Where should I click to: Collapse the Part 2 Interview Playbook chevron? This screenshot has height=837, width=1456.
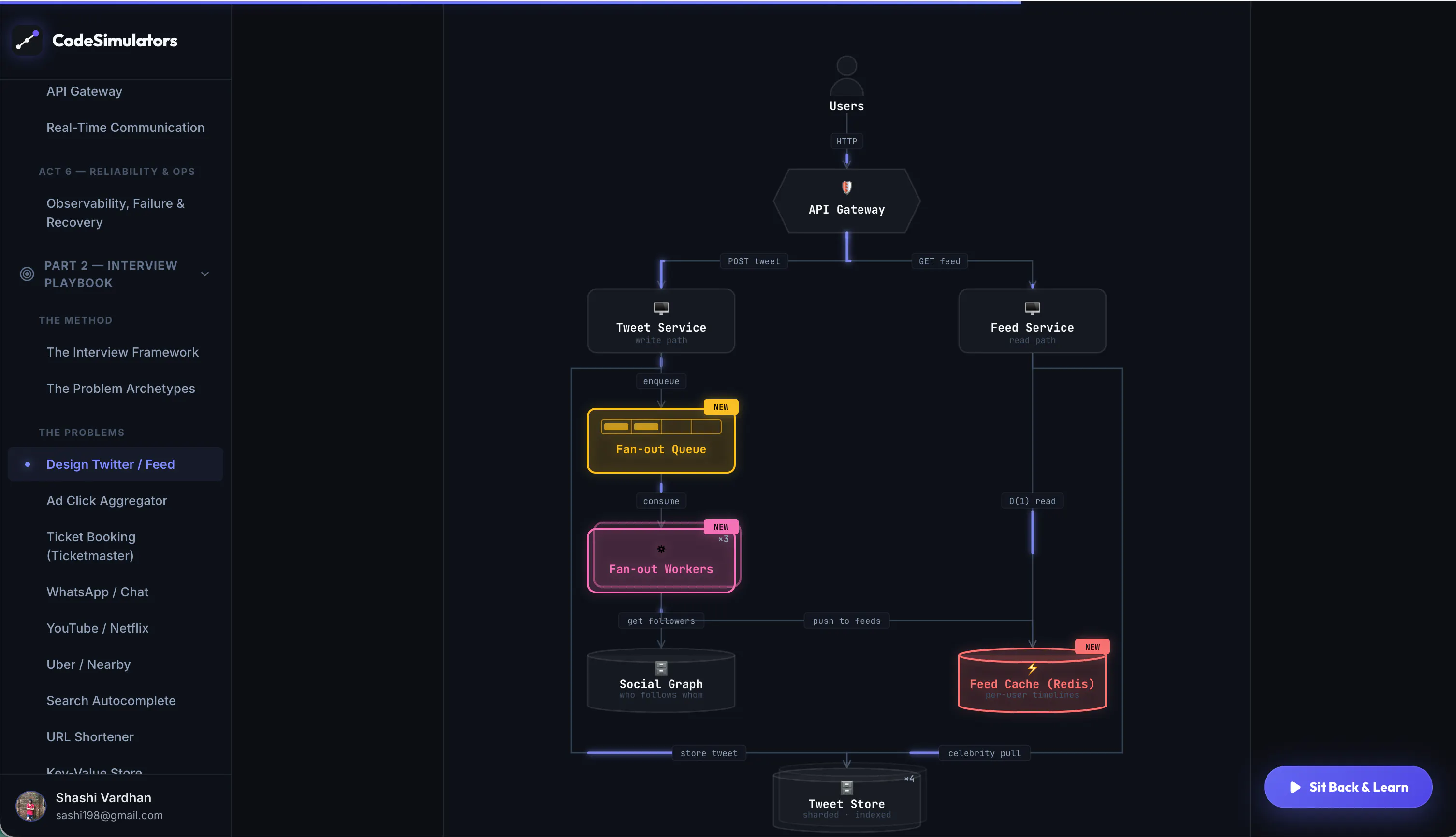click(x=204, y=274)
